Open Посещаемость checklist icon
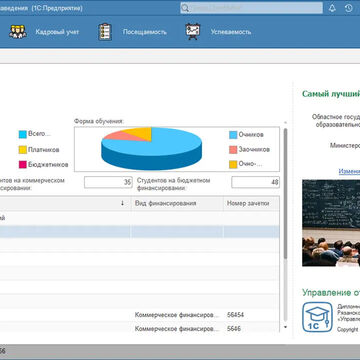Screen dimensions: 360x360 105,32
